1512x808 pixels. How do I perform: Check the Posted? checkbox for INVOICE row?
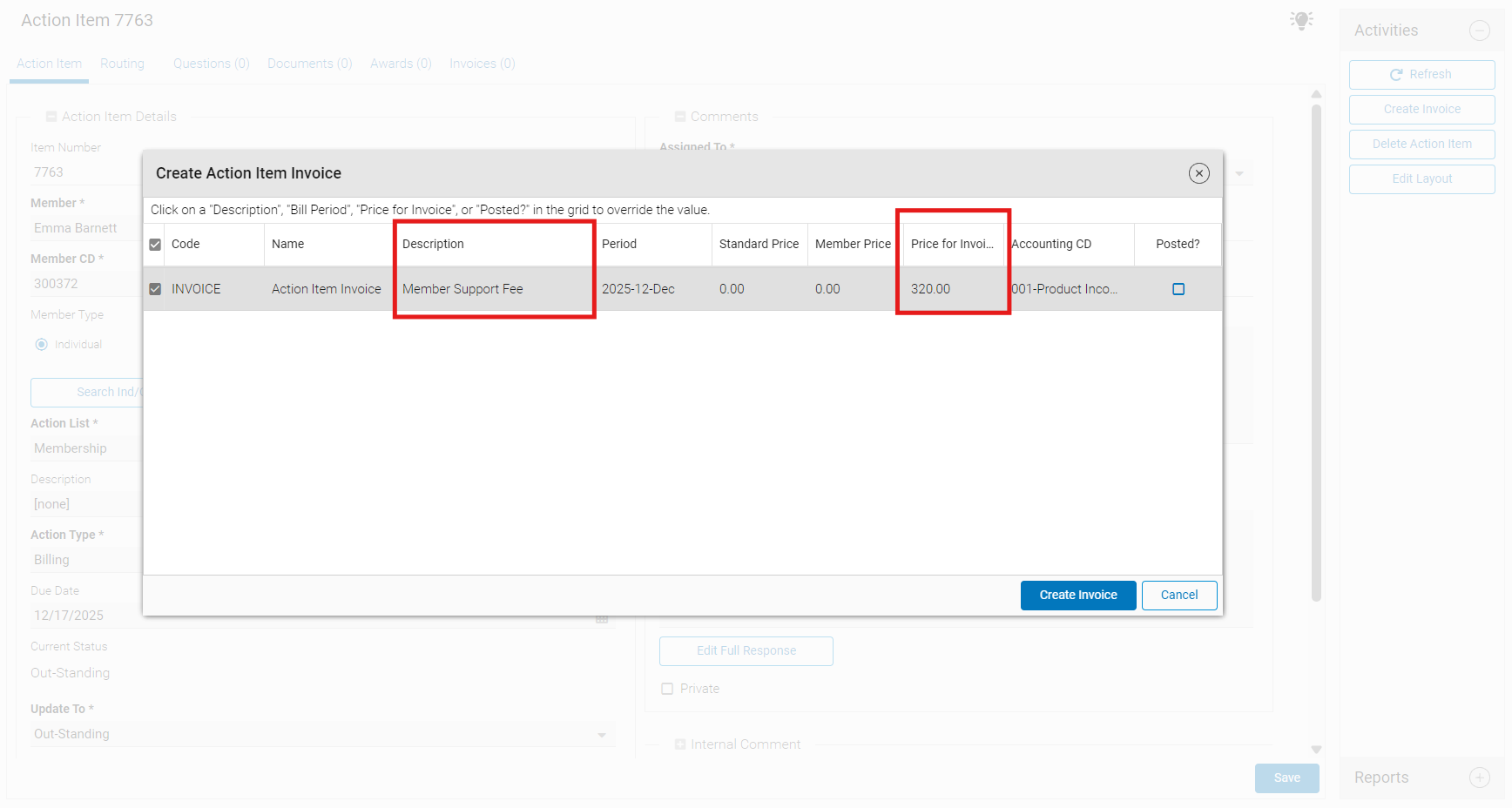pyautogui.click(x=1178, y=289)
